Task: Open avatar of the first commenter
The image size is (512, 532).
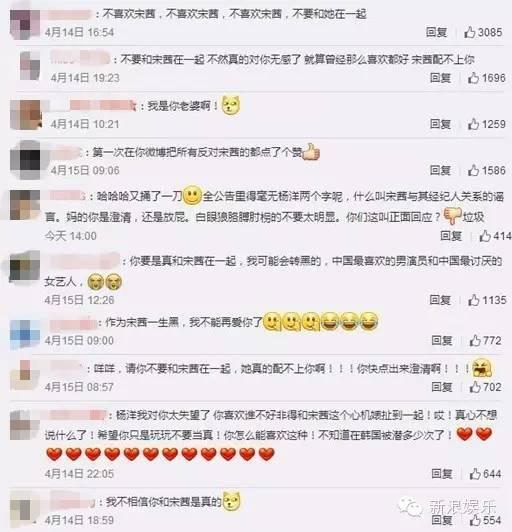Action: (x=25, y=24)
